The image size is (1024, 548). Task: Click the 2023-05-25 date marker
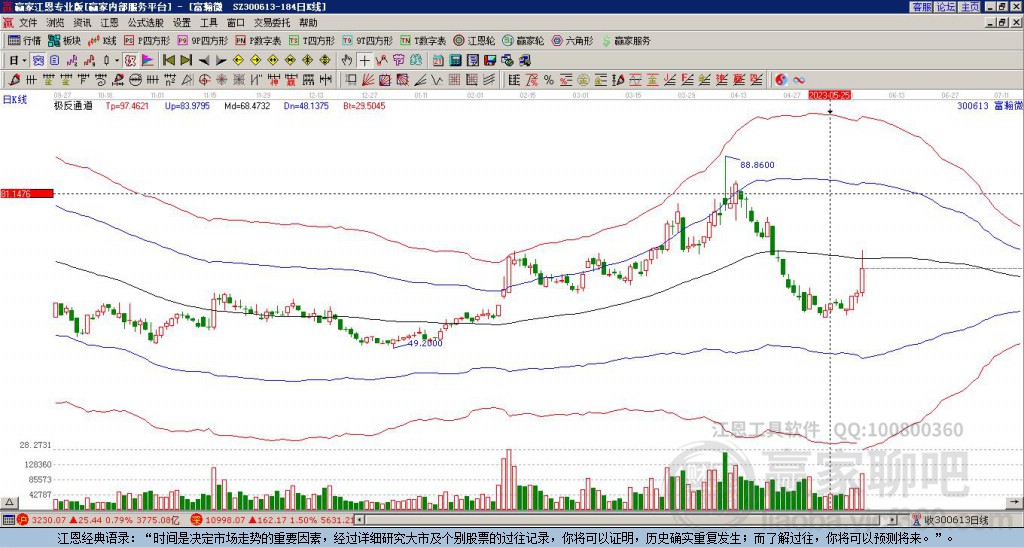[x=829, y=95]
